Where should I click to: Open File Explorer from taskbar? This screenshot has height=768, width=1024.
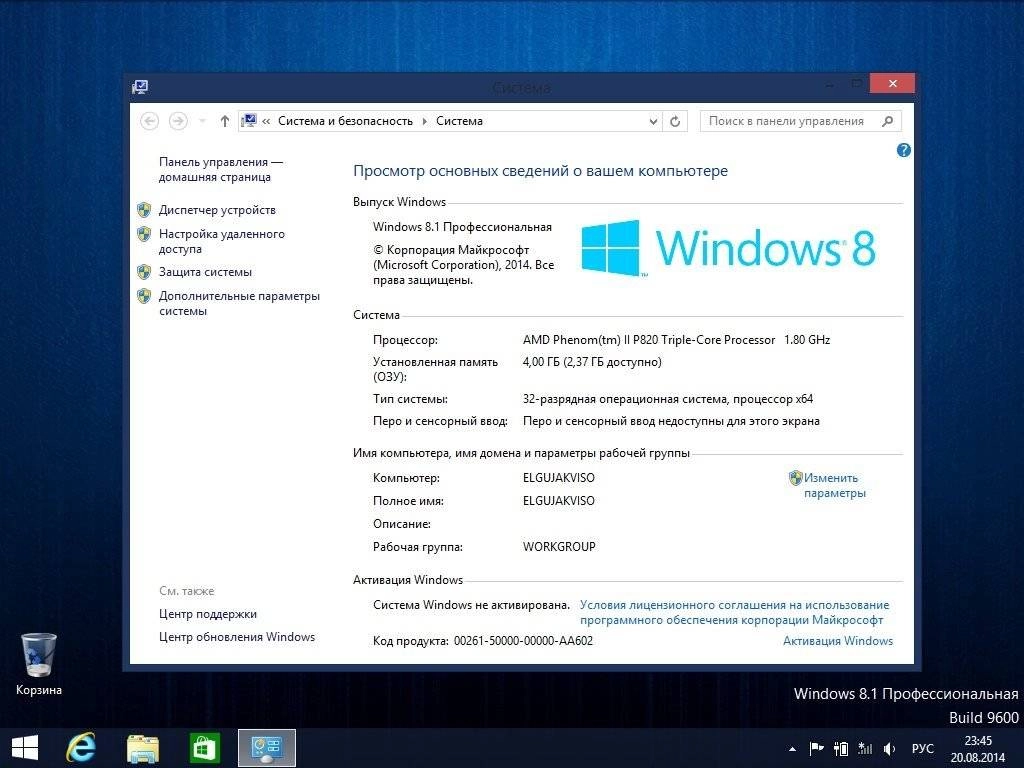coord(142,748)
